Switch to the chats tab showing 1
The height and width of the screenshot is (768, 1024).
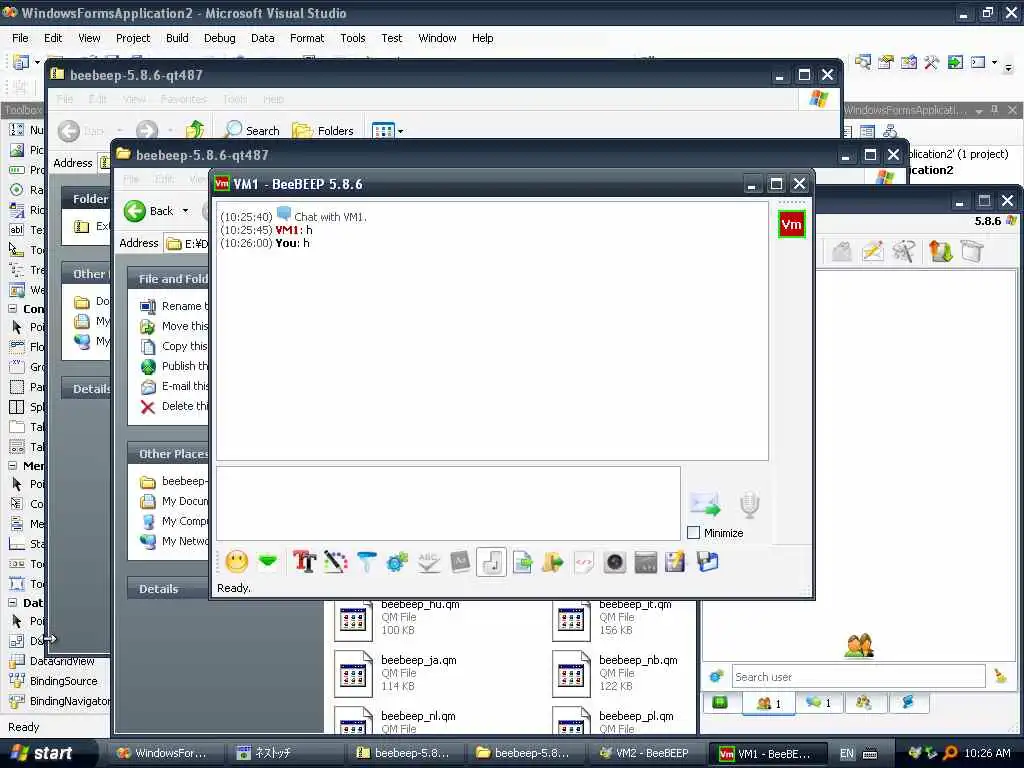coord(818,703)
